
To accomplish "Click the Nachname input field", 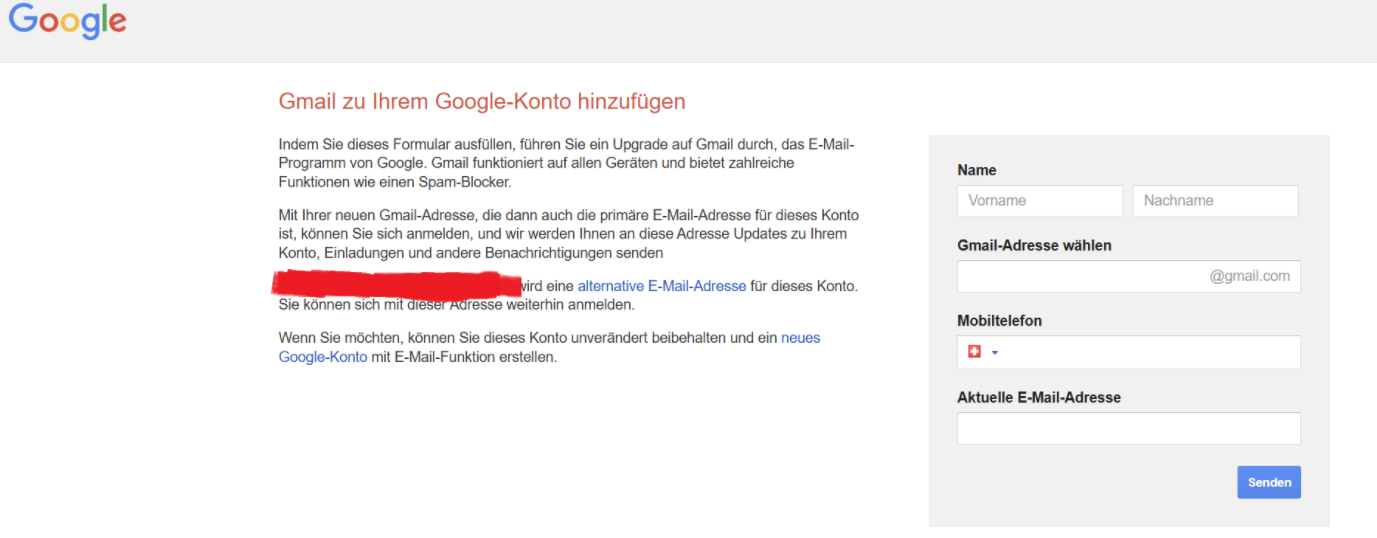I will click(x=1215, y=200).
